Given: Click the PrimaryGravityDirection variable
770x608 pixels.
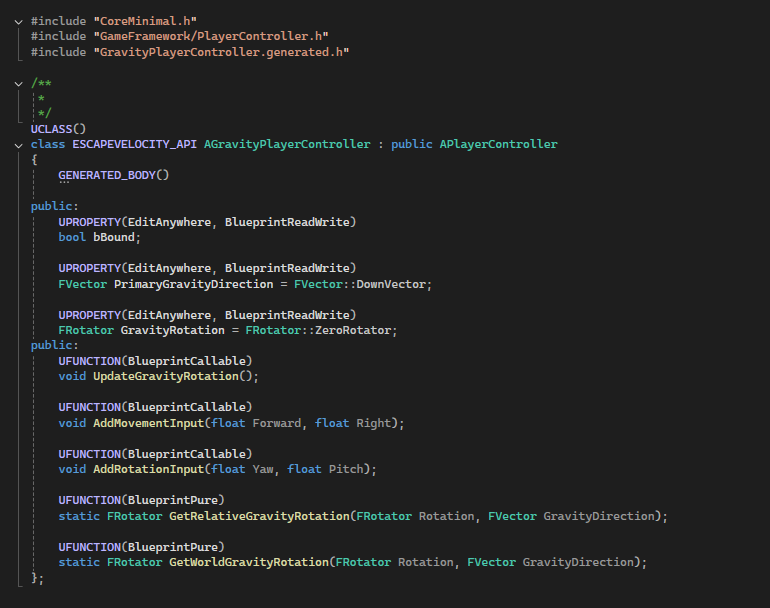Looking at the screenshot, I should pyautogui.click(x=193, y=284).
